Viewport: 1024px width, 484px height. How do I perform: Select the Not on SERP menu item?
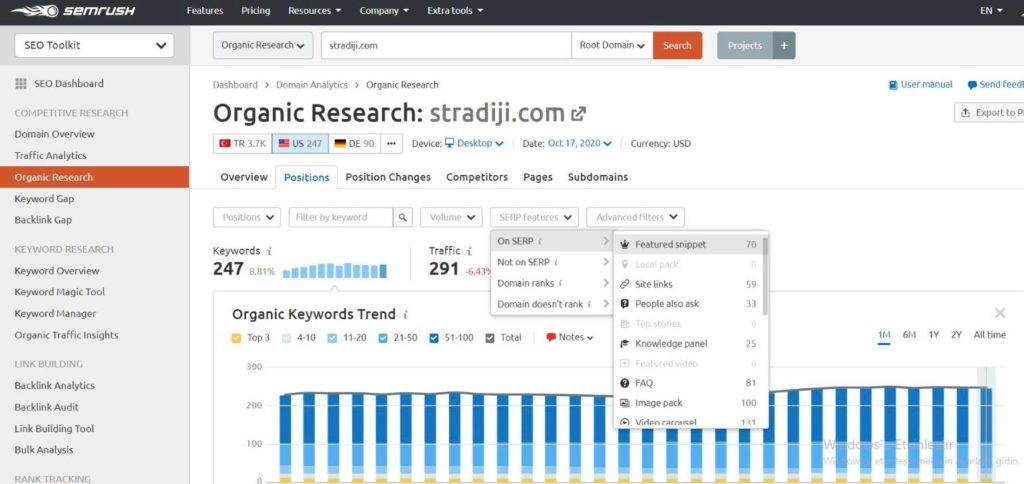(x=552, y=262)
